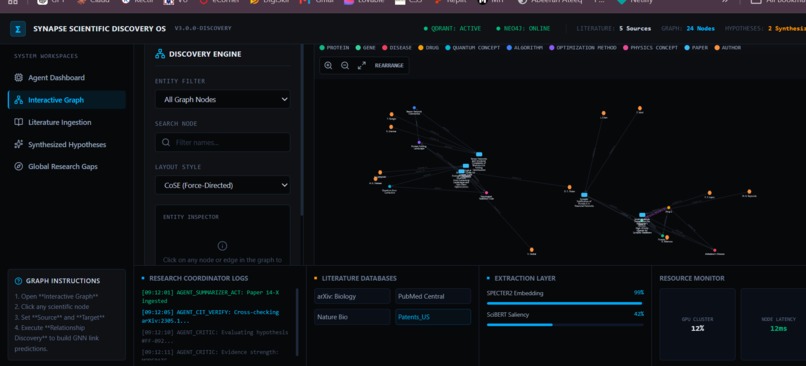806x366 pixels.
Task: Click the '5 Sources' literature count
Action: pyautogui.click(x=635, y=29)
